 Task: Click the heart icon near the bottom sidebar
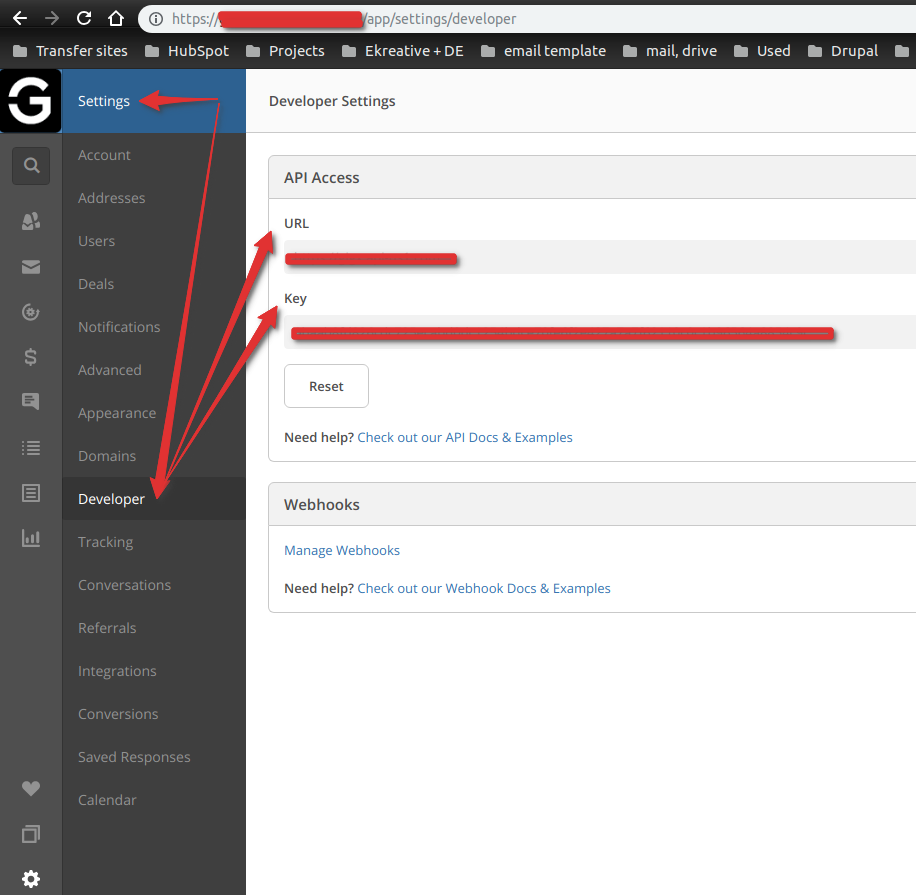[x=30, y=789]
